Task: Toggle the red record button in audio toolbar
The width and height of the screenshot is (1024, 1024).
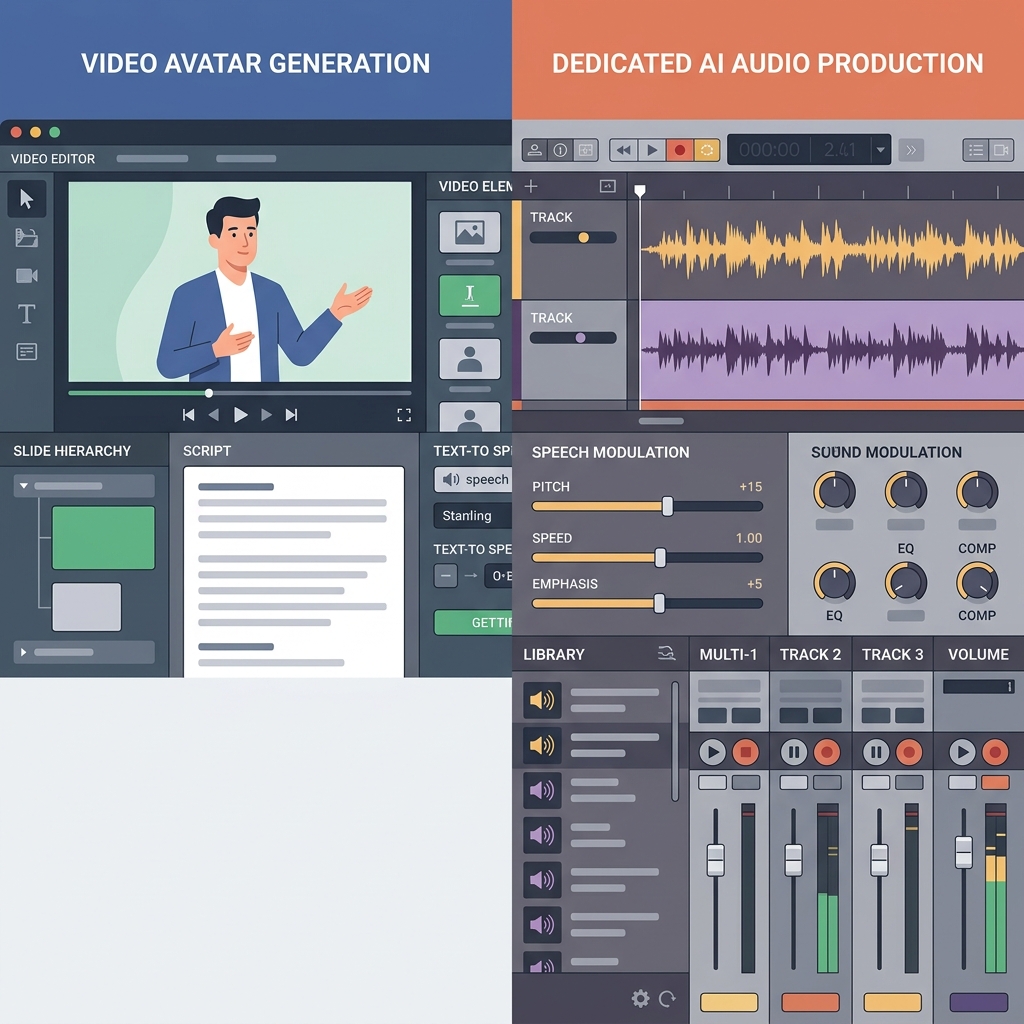Action: [679, 150]
